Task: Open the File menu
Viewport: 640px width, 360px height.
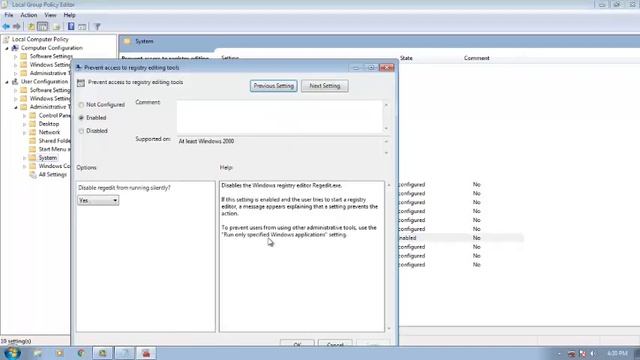Action: point(9,15)
